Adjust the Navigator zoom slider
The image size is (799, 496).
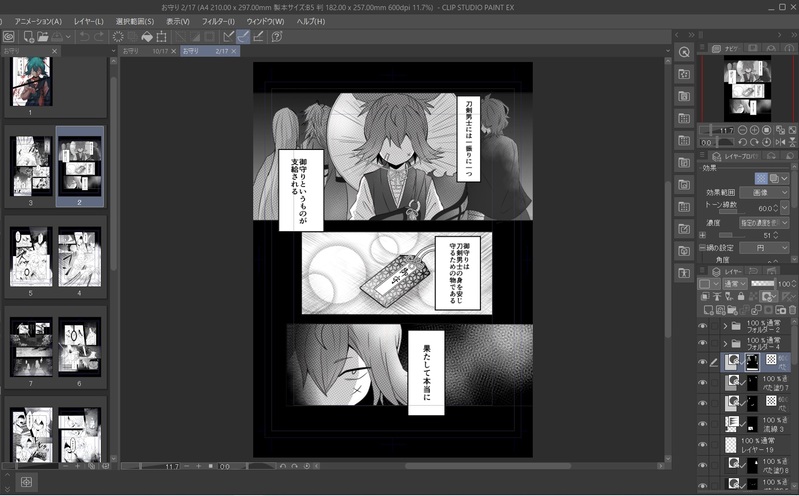[717, 130]
